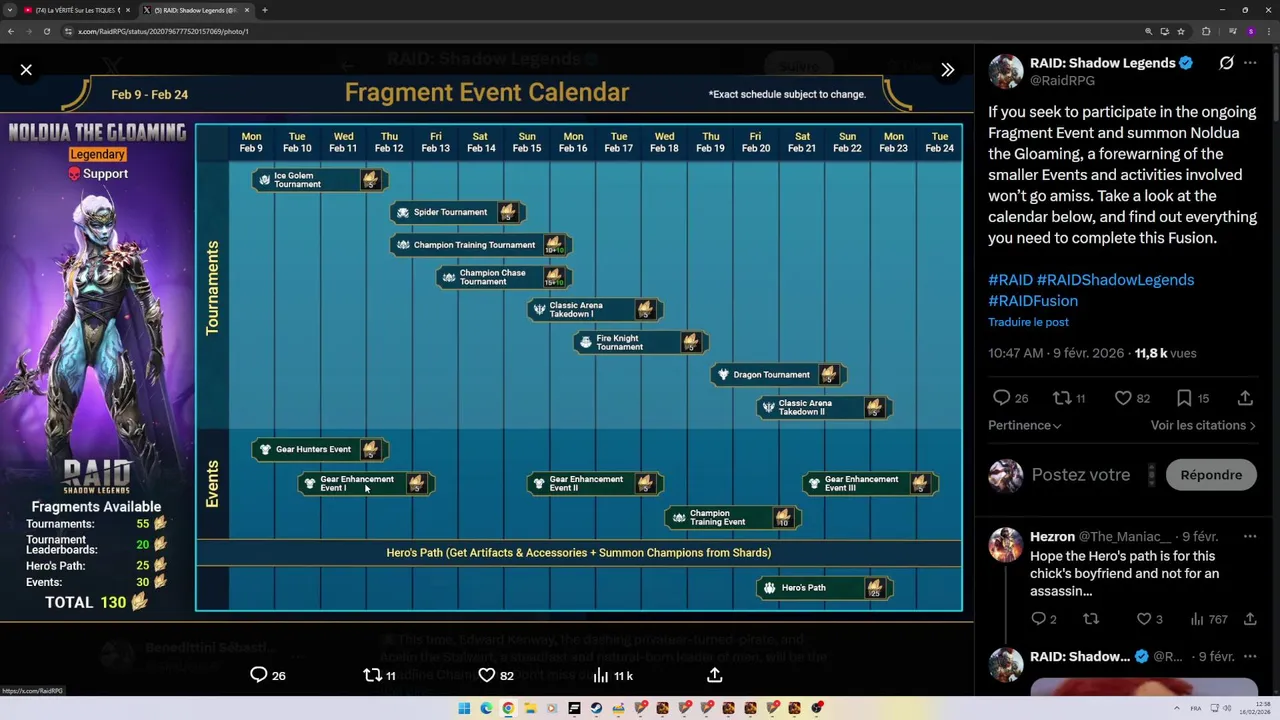Open Microsoft Edge from the taskbar
Screen dimensions: 1280x720
click(486, 708)
